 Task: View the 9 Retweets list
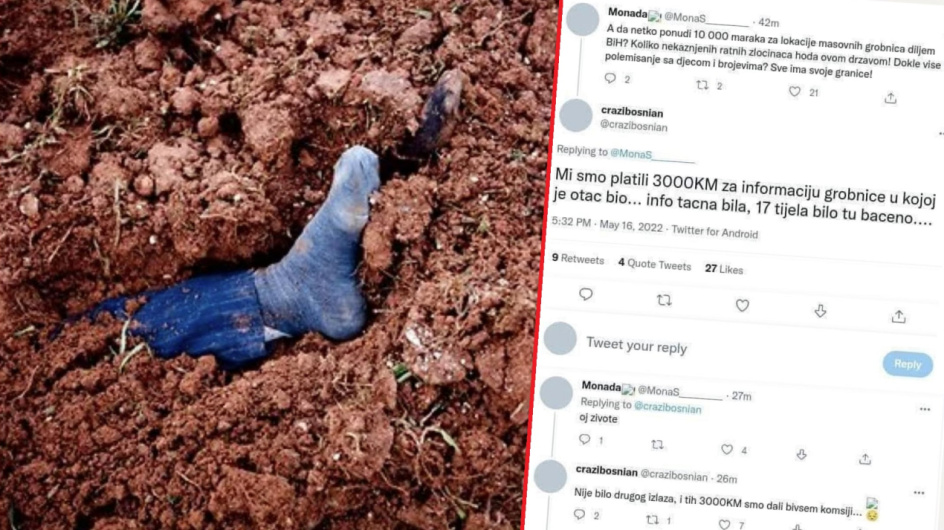tap(578, 259)
